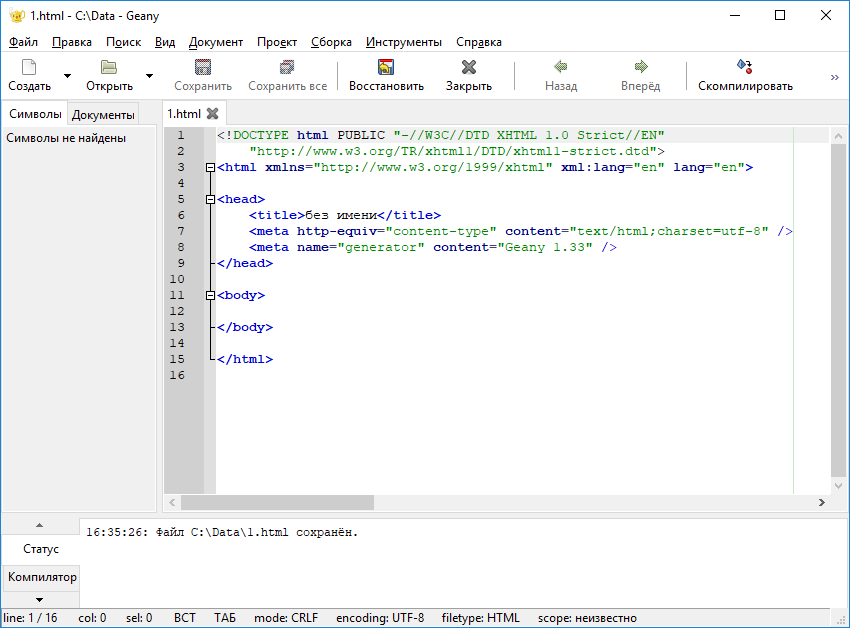Click the Вперёд navigation arrow icon
850x628 pixels.
pyautogui.click(x=641, y=67)
